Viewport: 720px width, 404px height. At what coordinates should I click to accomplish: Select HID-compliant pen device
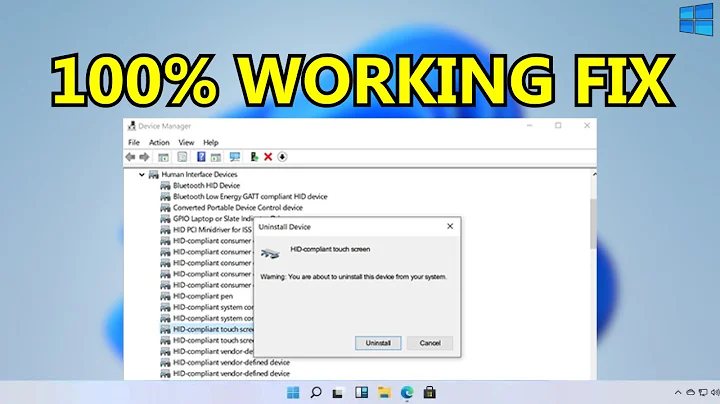point(203,296)
